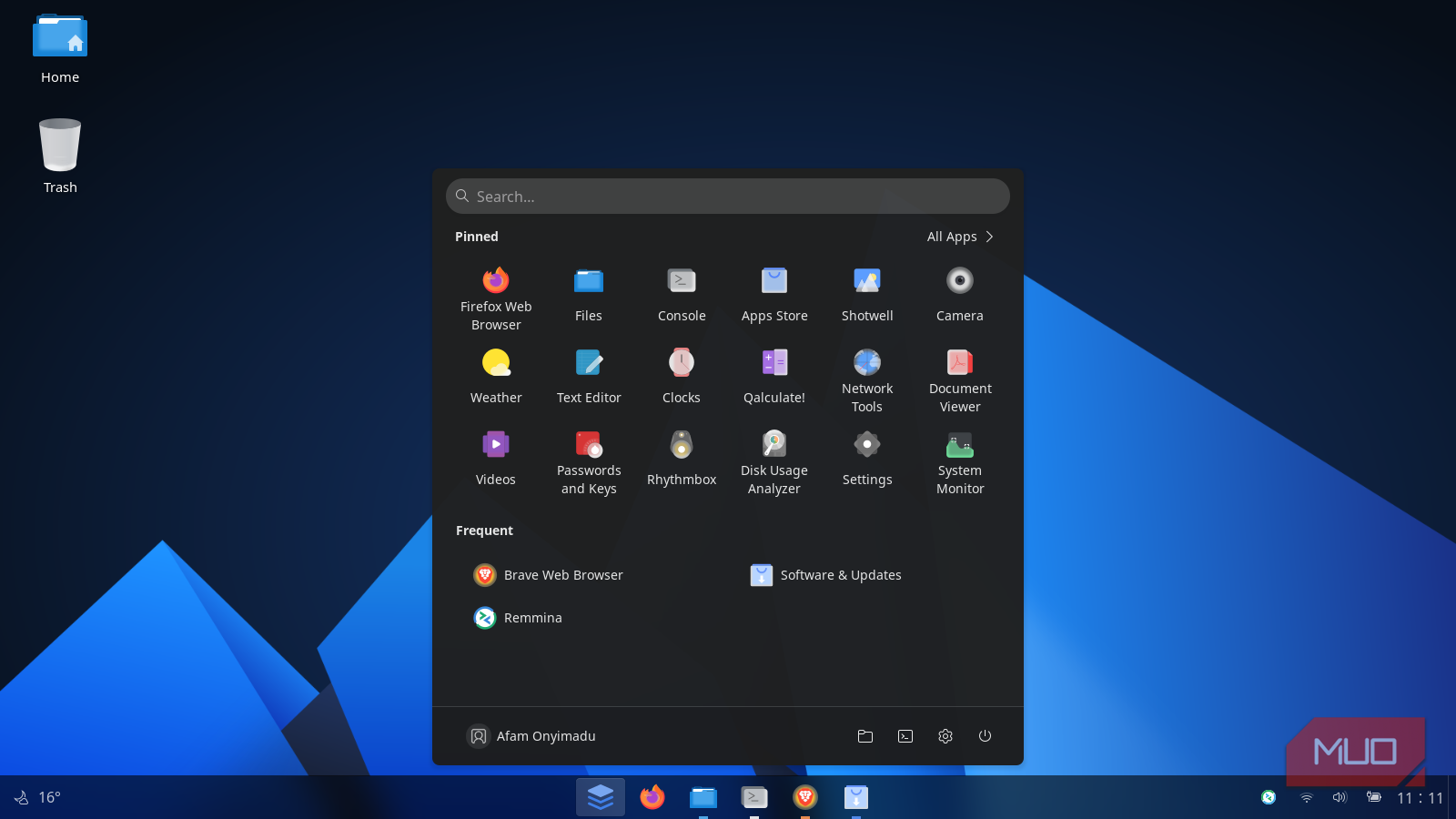Open Passwords and Keys
The height and width of the screenshot is (819, 1456).
point(589,462)
